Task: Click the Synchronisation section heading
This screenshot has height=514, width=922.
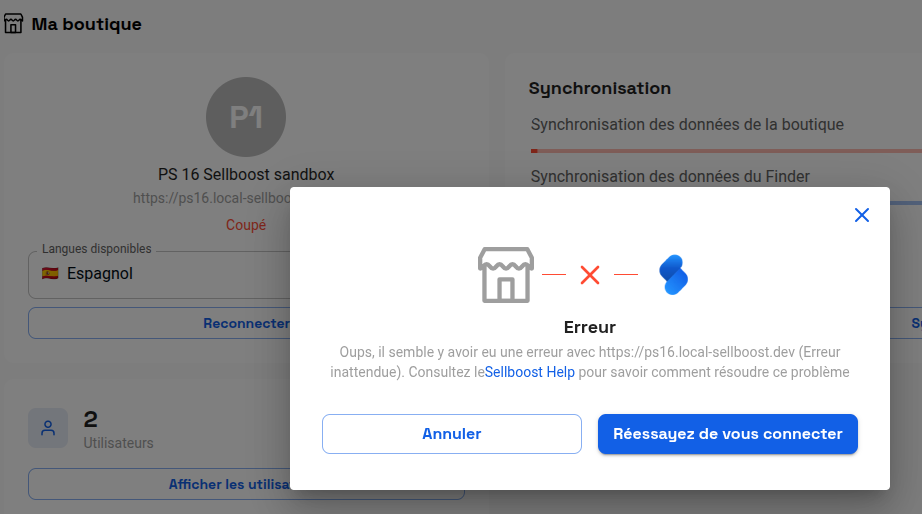Action: coord(599,88)
